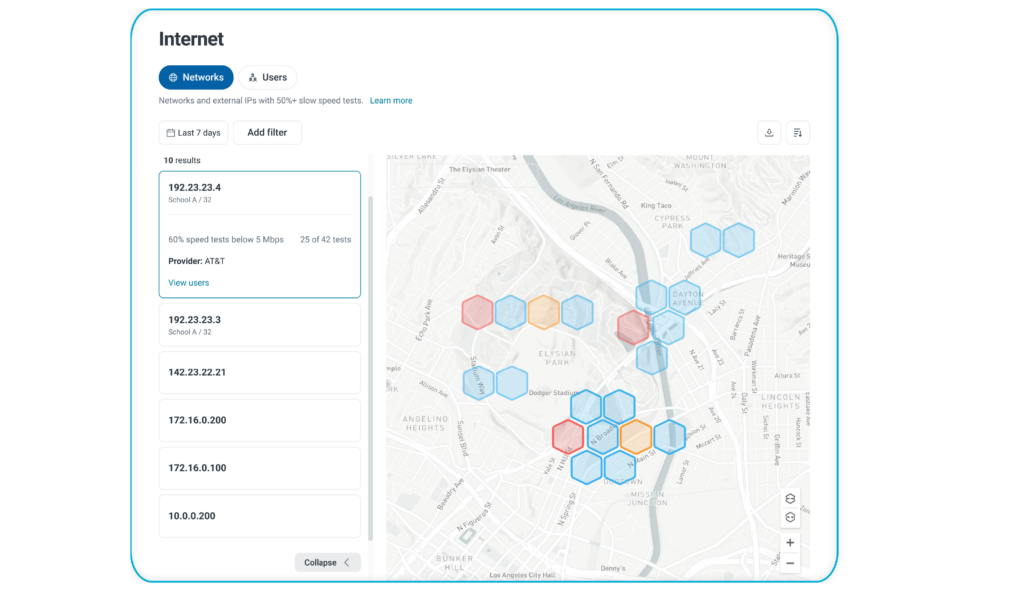Click the 'Dodger Stadium' map label

(553, 392)
